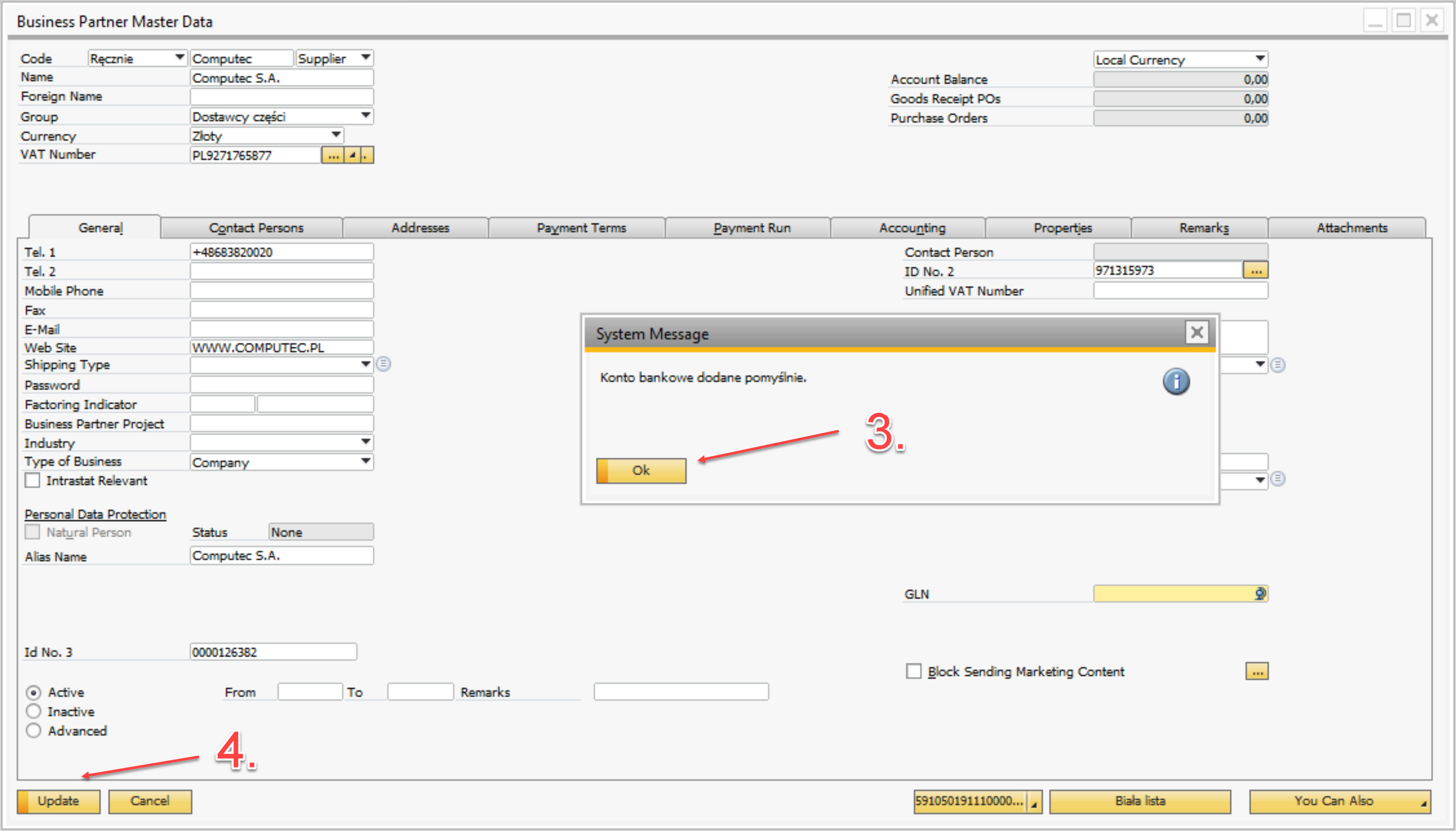Click ellipsis beside Block Sending Marketing Content

(1256, 671)
